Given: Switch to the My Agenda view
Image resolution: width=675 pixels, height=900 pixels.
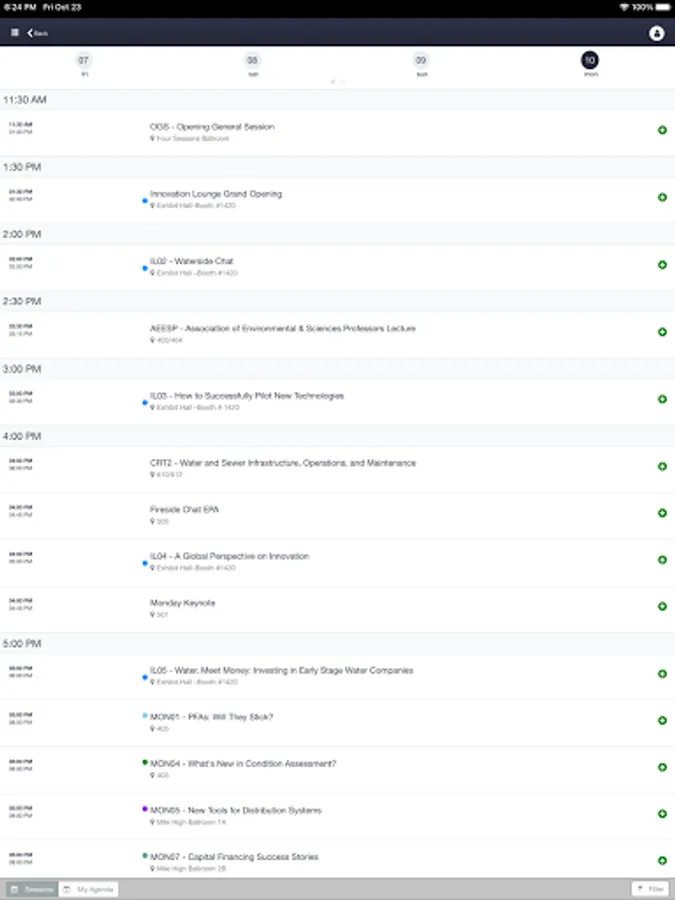Looking at the screenshot, I should (x=89, y=889).
